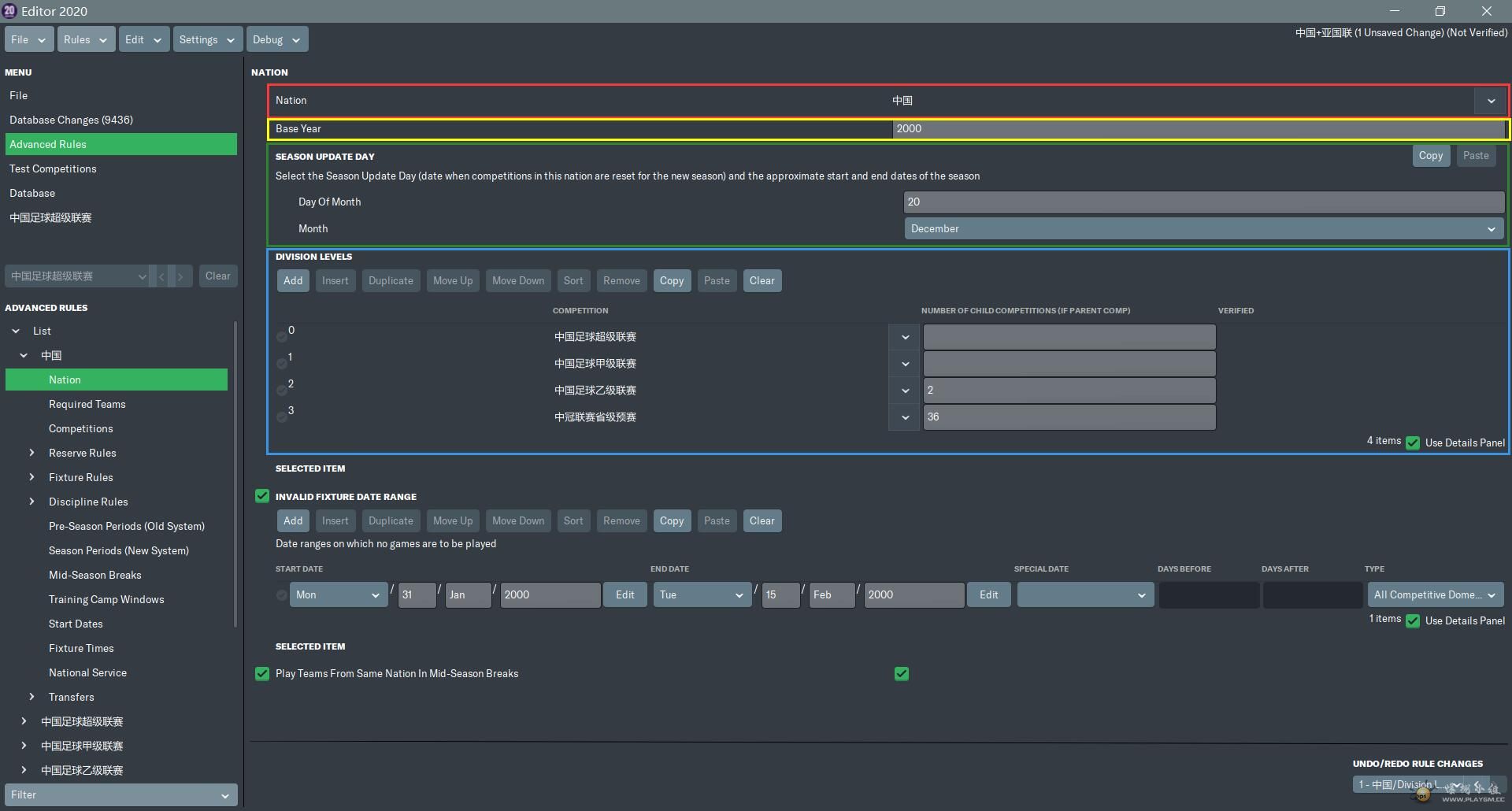This screenshot has height=811, width=1512.
Task: Uncheck Play Teams From Same Nation value
Action: point(902,674)
